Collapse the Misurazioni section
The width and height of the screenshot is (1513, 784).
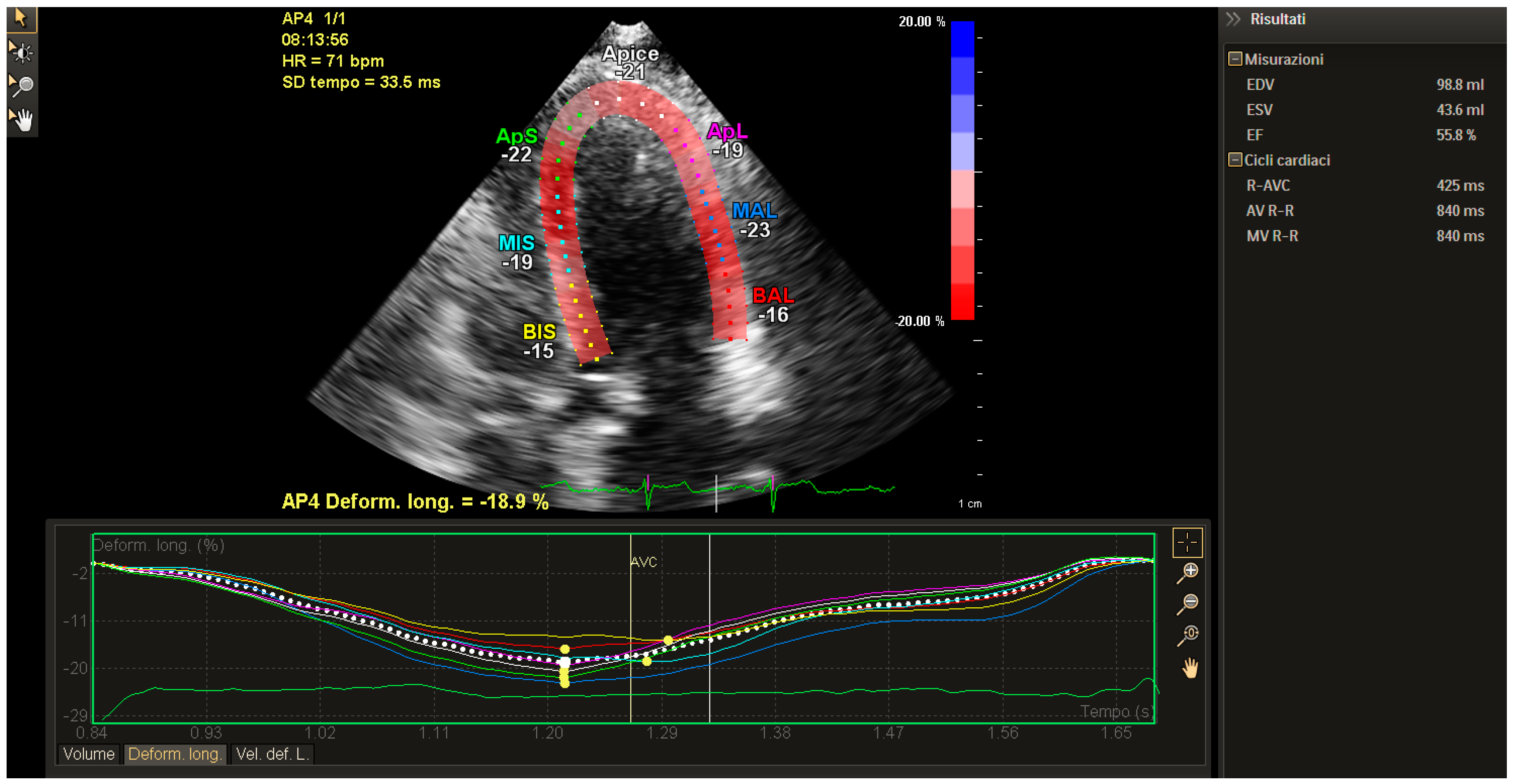click(1235, 59)
